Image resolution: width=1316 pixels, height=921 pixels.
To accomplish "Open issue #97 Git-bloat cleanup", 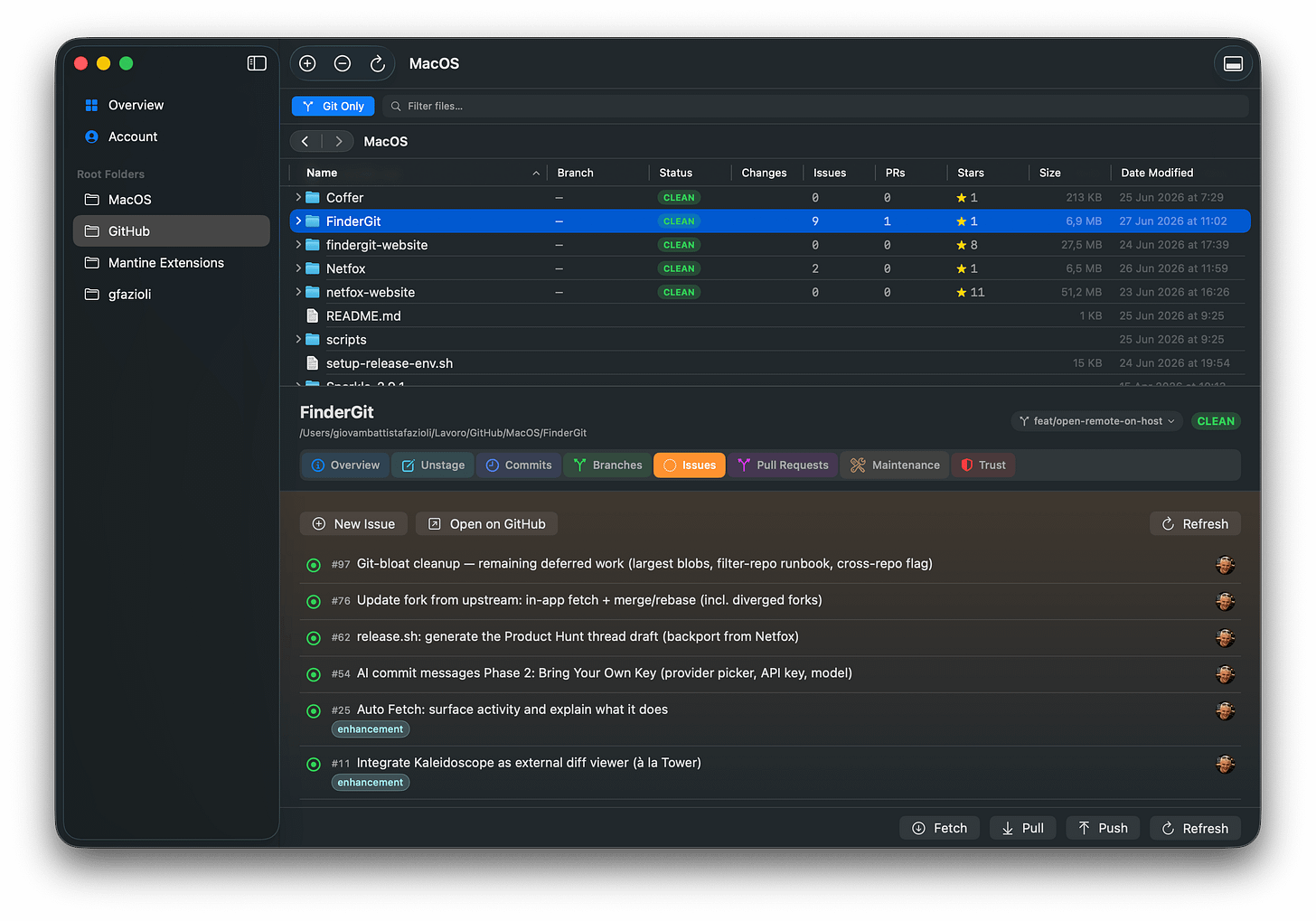I will [770, 564].
